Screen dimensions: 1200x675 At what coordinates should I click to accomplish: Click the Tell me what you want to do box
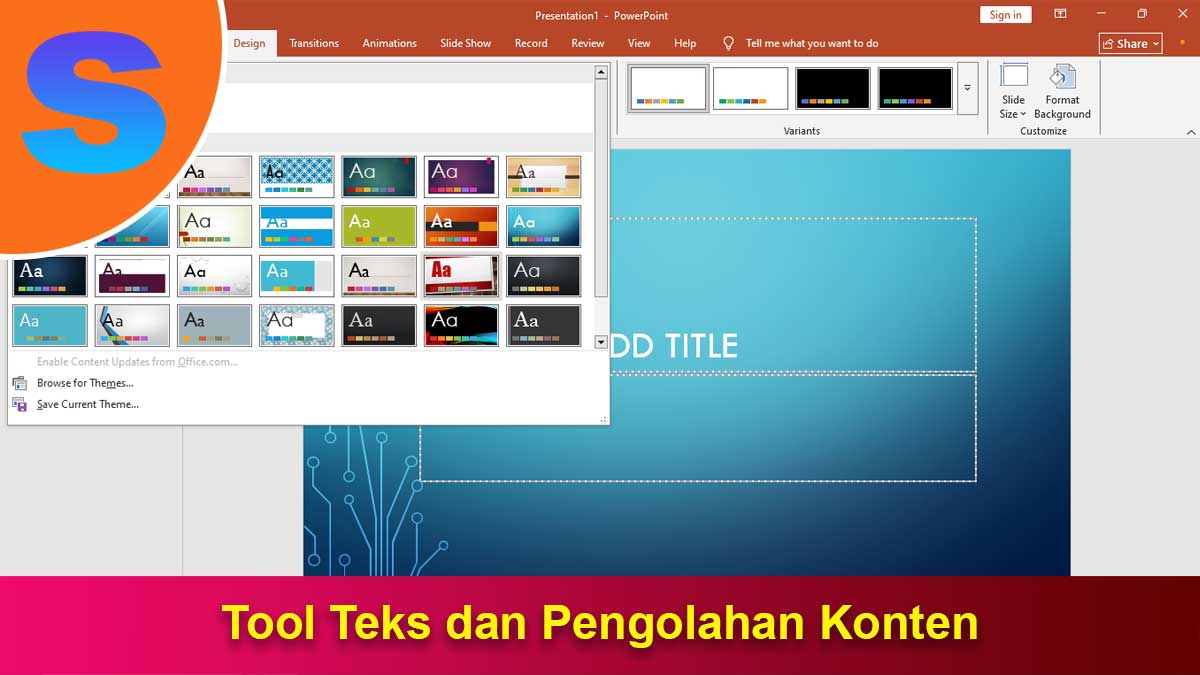[x=801, y=43]
